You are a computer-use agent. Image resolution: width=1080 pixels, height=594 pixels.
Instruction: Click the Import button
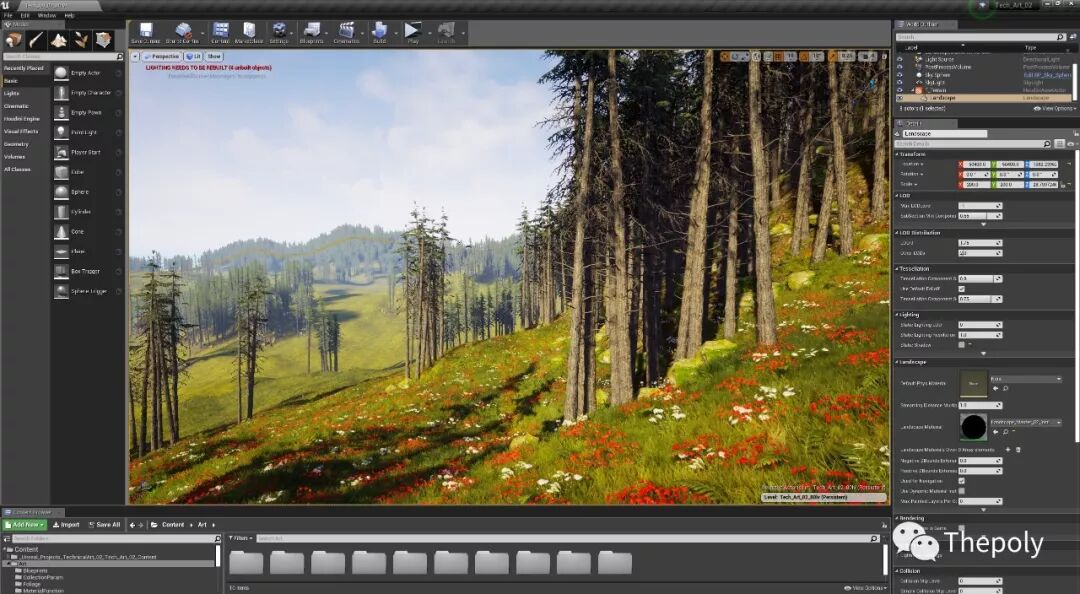[x=66, y=524]
